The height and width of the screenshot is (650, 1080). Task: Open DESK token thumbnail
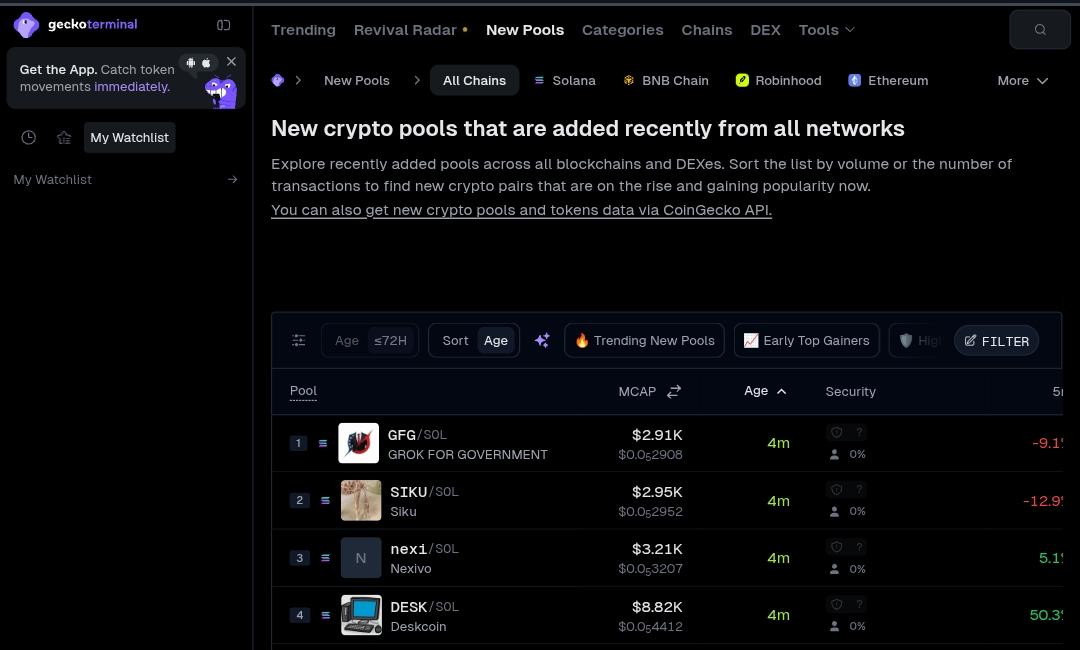tap(361, 615)
